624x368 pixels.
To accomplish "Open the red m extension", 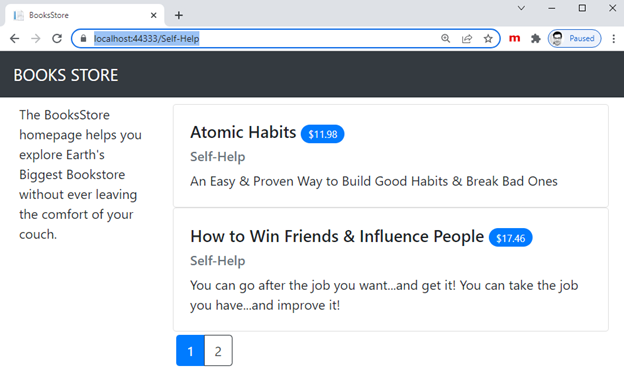I will (x=515, y=39).
